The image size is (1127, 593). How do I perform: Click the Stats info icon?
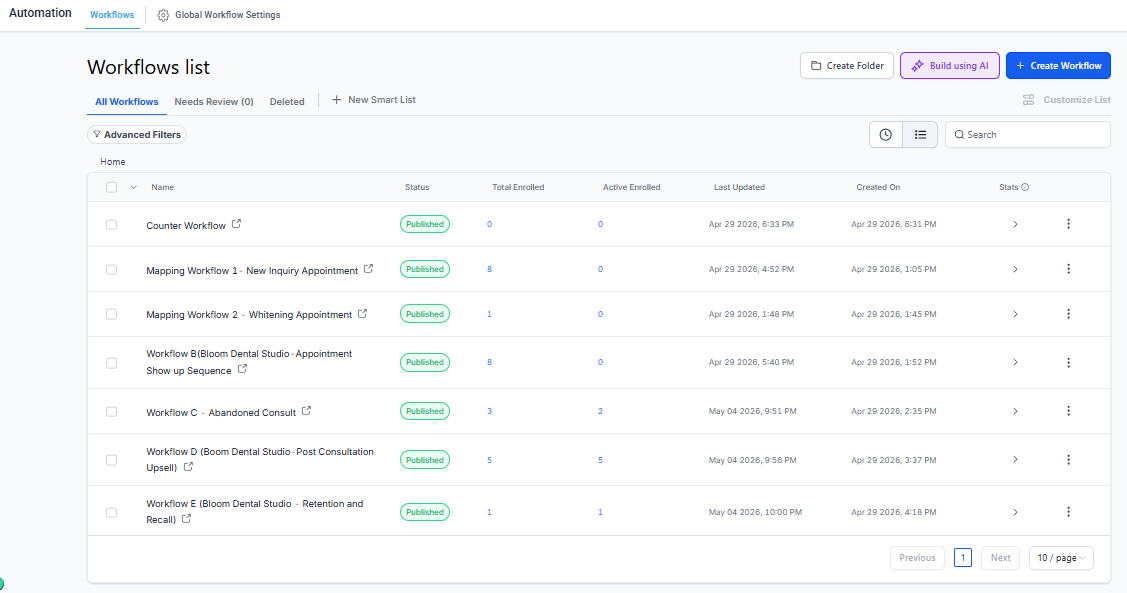(x=1025, y=187)
